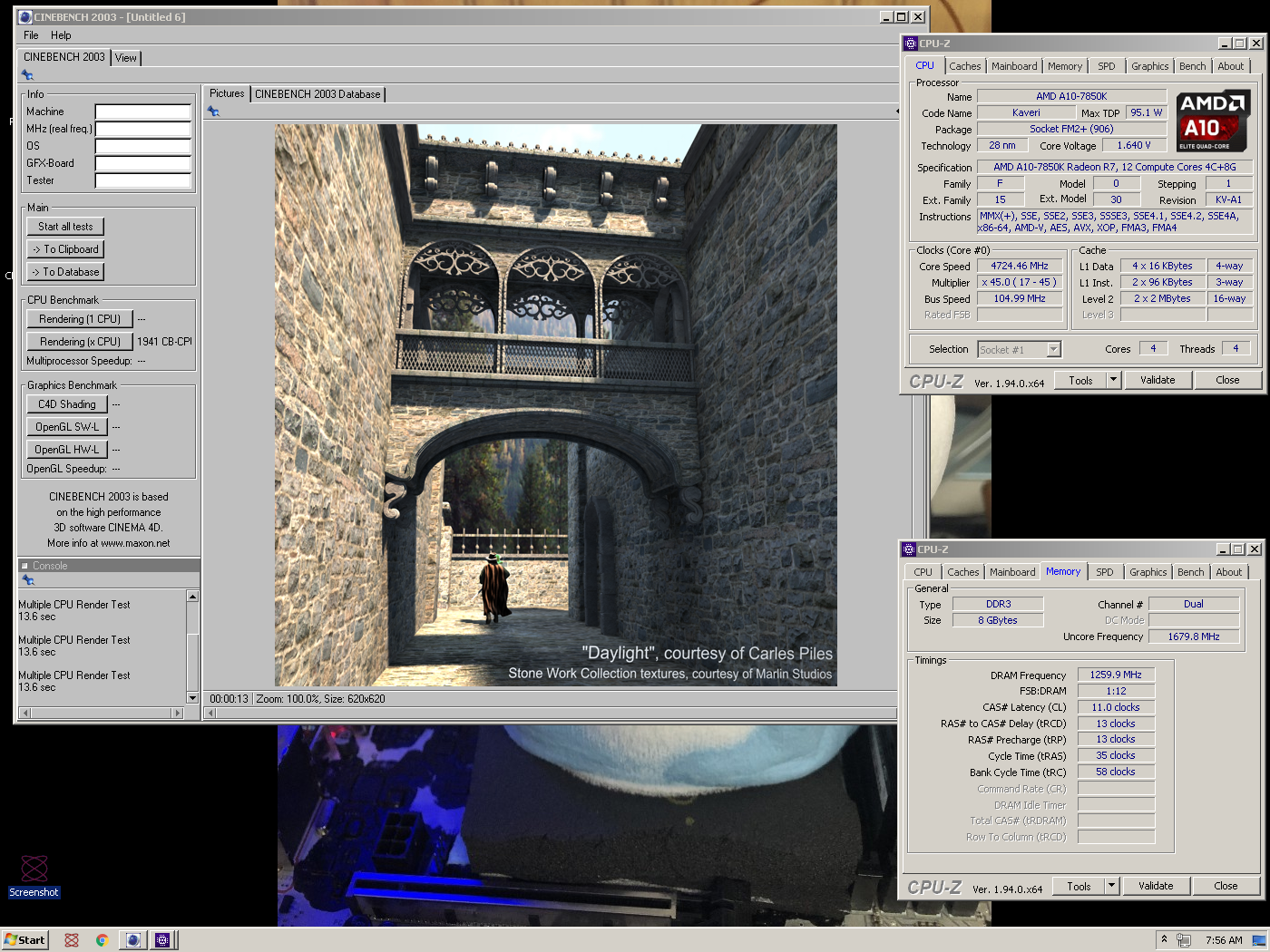Click the To Database button
This screenshot has width=1270, height=952.
coord(65,272)
